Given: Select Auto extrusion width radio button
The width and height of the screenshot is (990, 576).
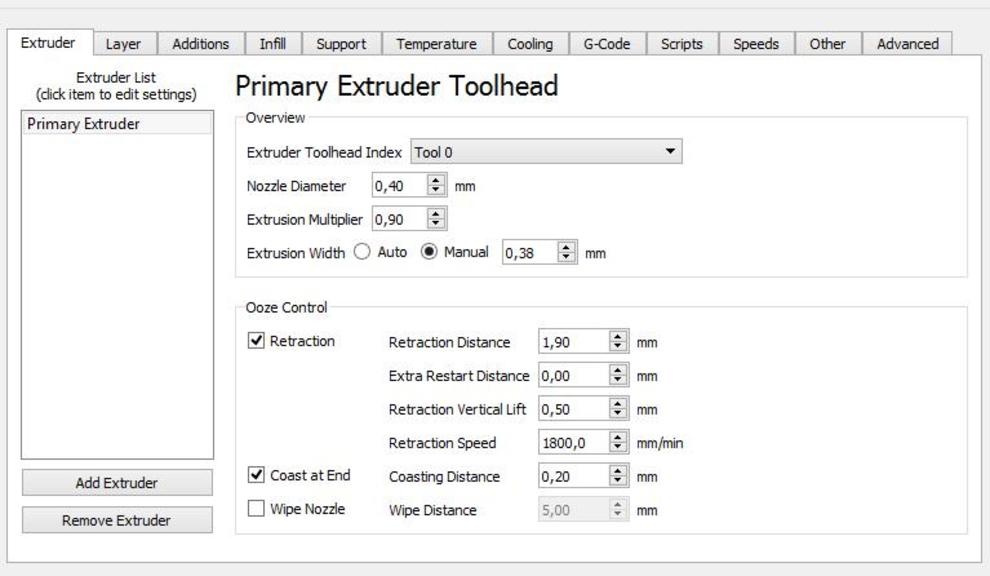Looking at the screenshot, I should tap(362, 253).
